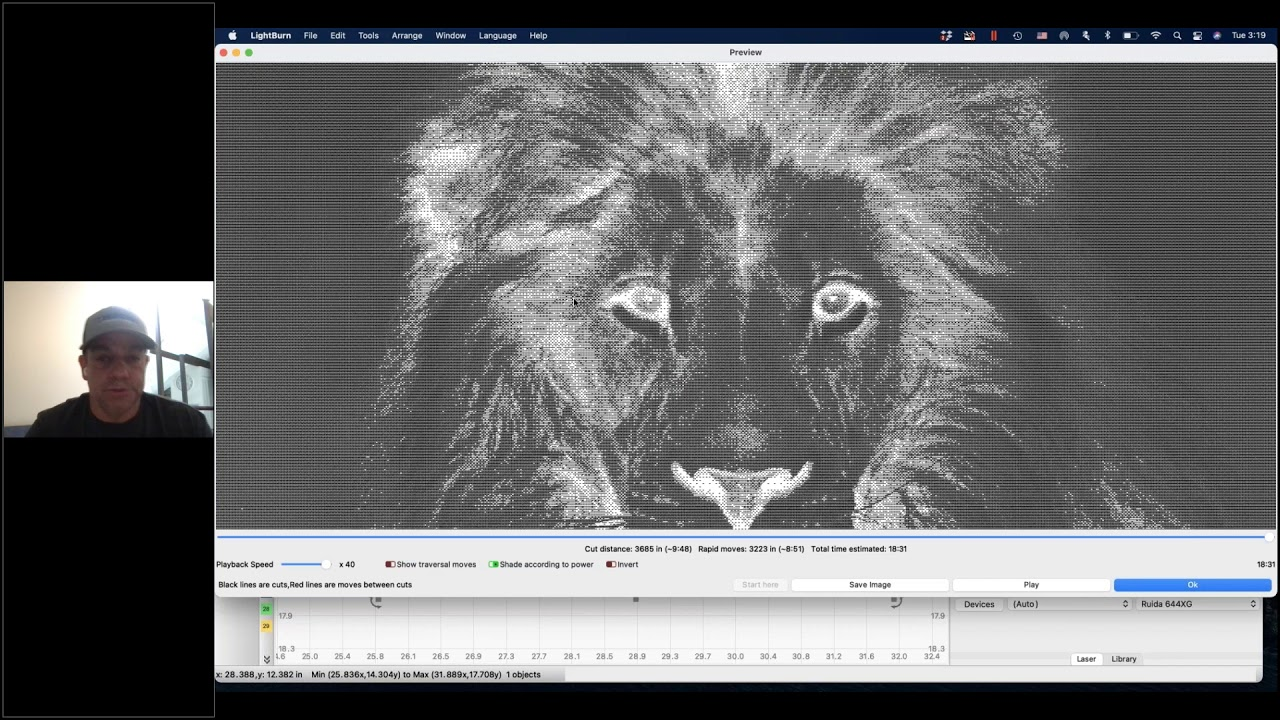Click the Siri icon in menu bar
Screen dimensions: 1280x720
click(x=1217, y=35)
